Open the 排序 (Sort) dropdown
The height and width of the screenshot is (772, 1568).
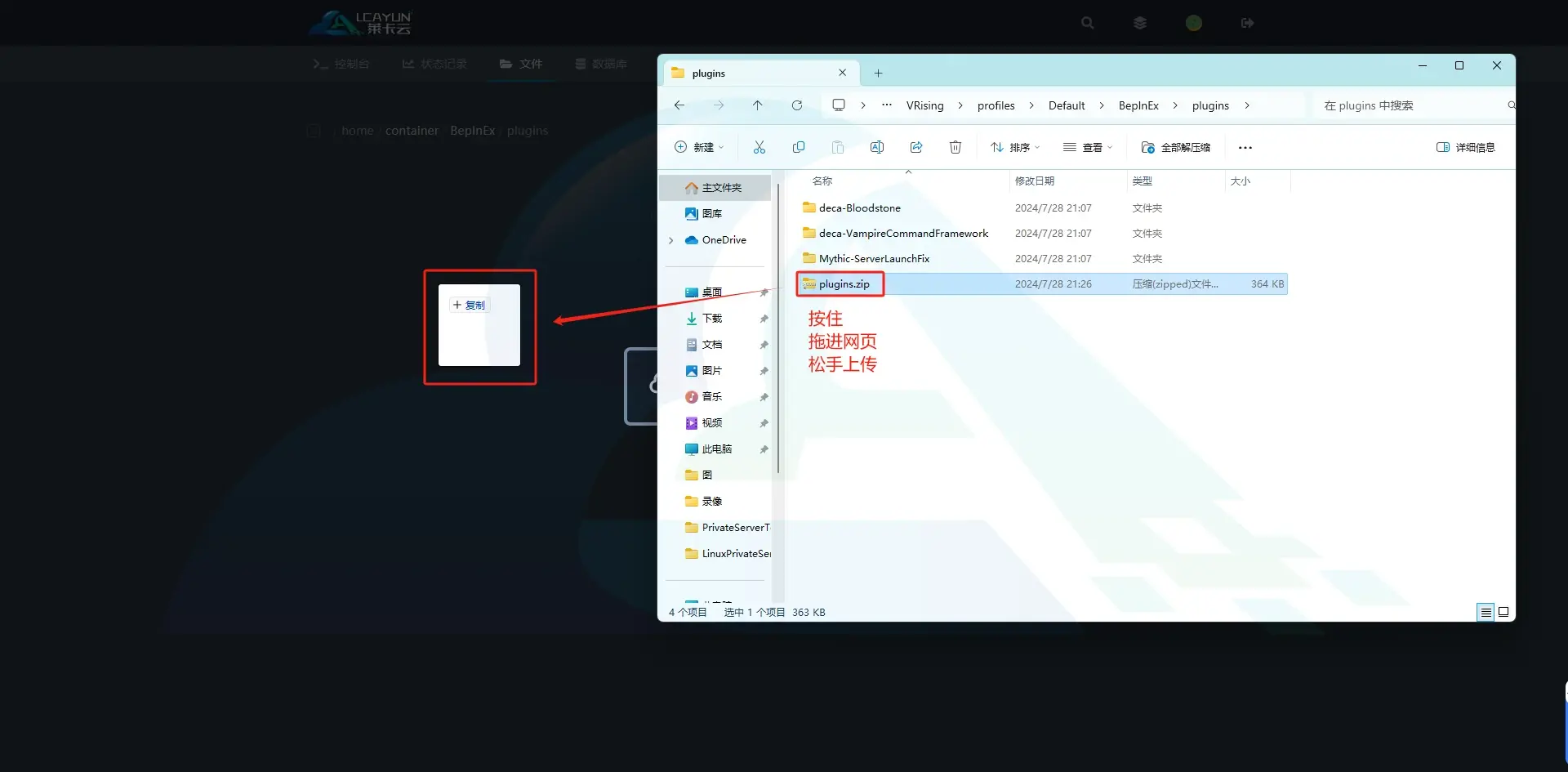tap(1015, 147)
